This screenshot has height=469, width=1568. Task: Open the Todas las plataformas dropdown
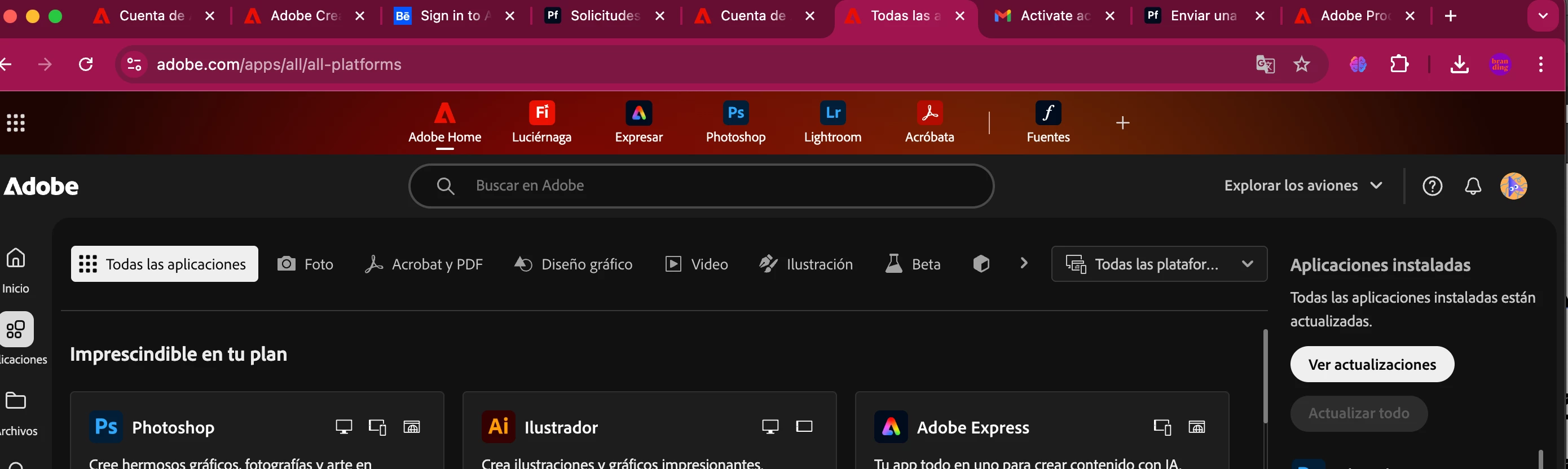coord(1159,264)
